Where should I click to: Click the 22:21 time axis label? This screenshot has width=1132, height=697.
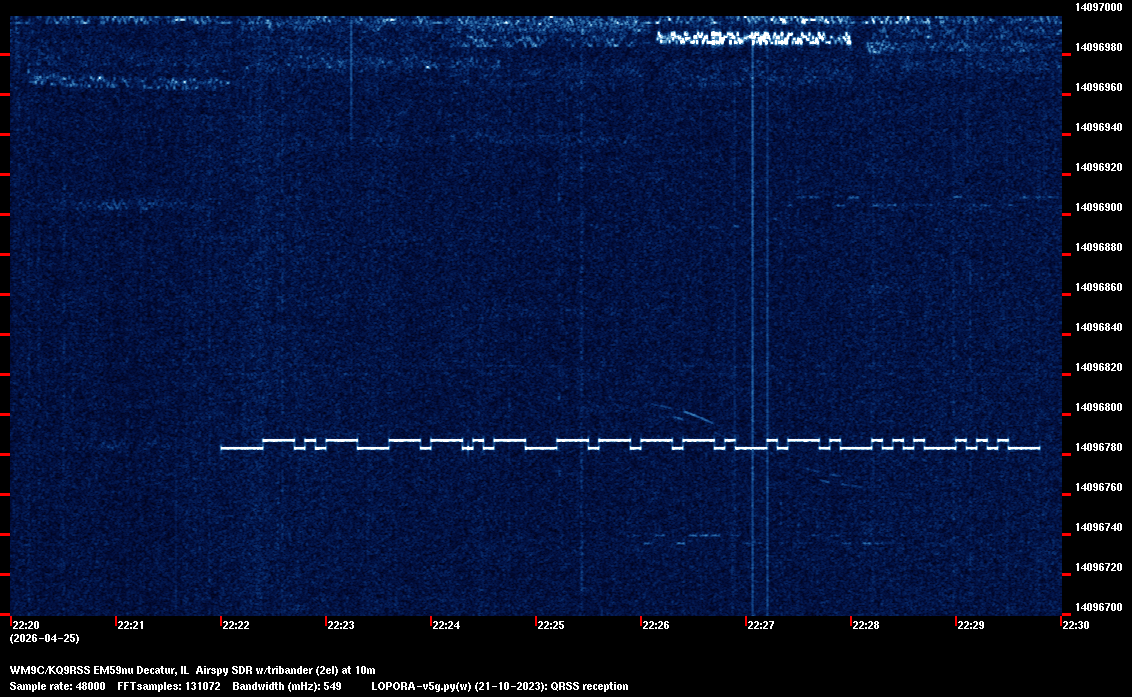131,625
